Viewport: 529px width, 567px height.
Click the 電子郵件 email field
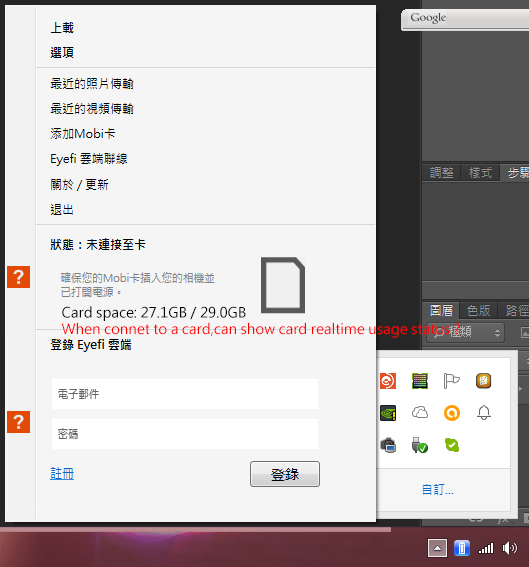[185, 394]
